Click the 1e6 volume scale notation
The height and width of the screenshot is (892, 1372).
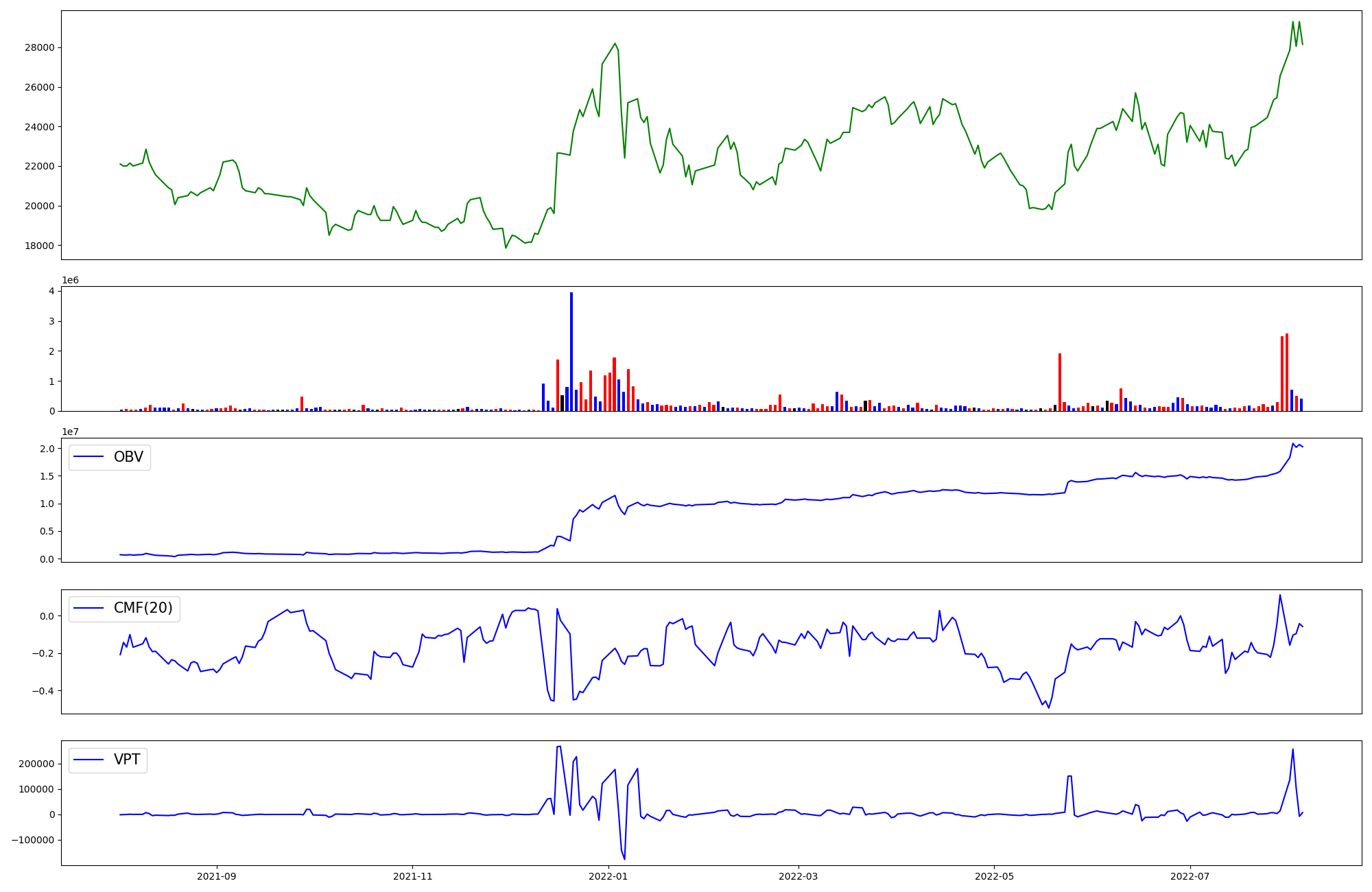point(70,280)
